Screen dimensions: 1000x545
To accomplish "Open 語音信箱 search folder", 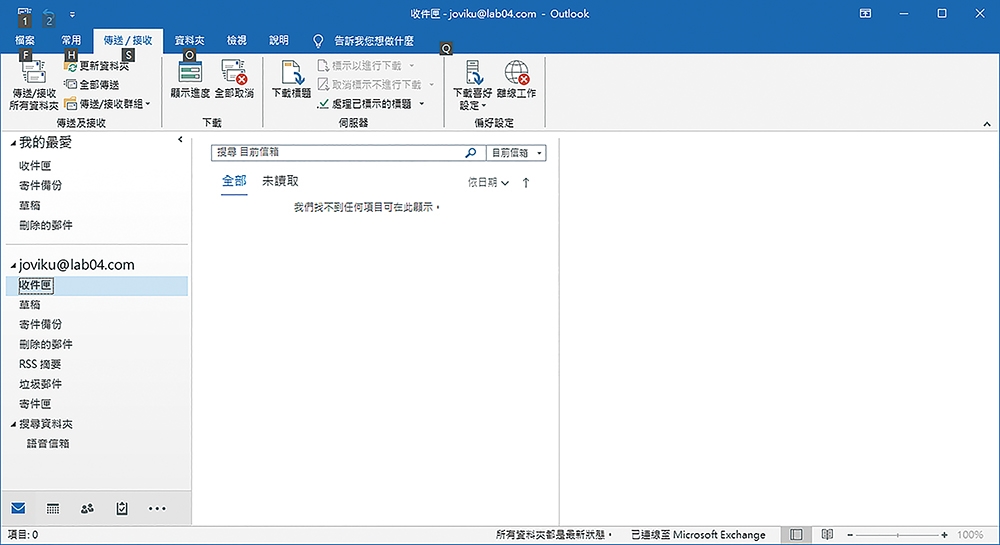I will point(48,444).
